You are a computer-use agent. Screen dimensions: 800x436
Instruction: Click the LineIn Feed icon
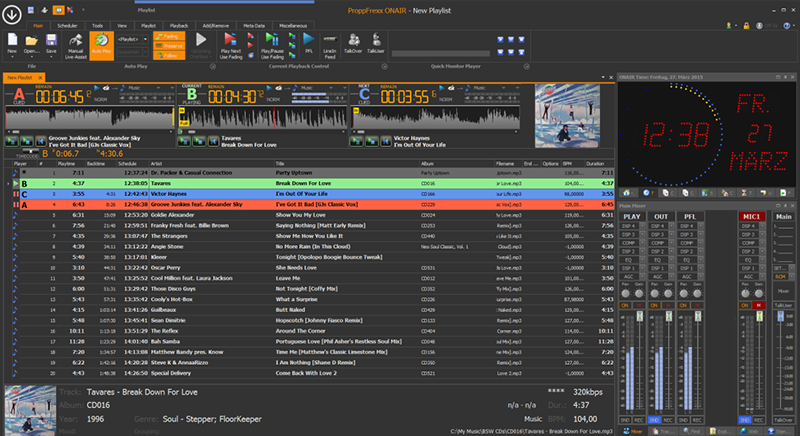pos(331,38)
